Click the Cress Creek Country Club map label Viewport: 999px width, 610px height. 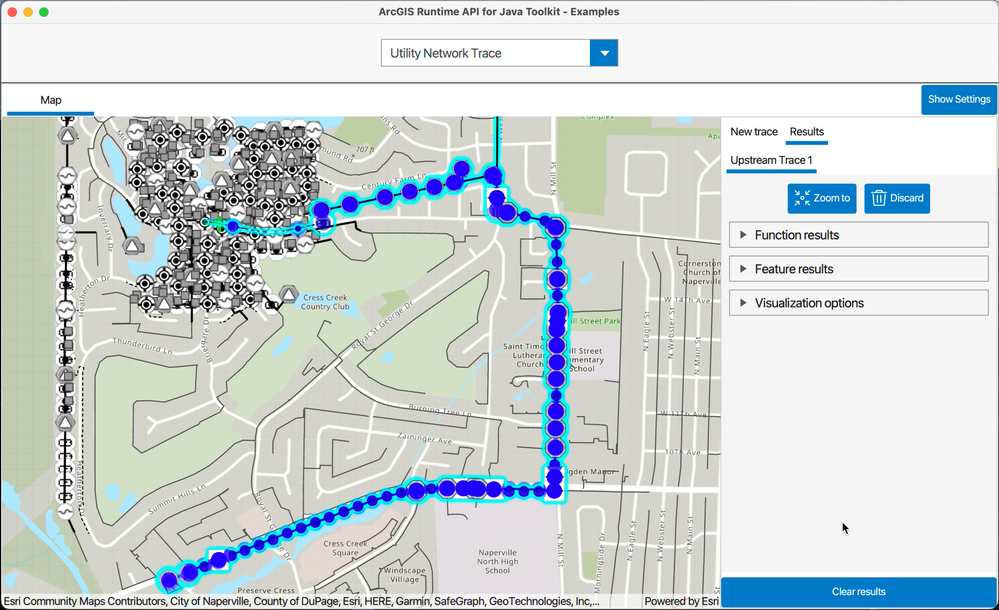pos(325,302)
